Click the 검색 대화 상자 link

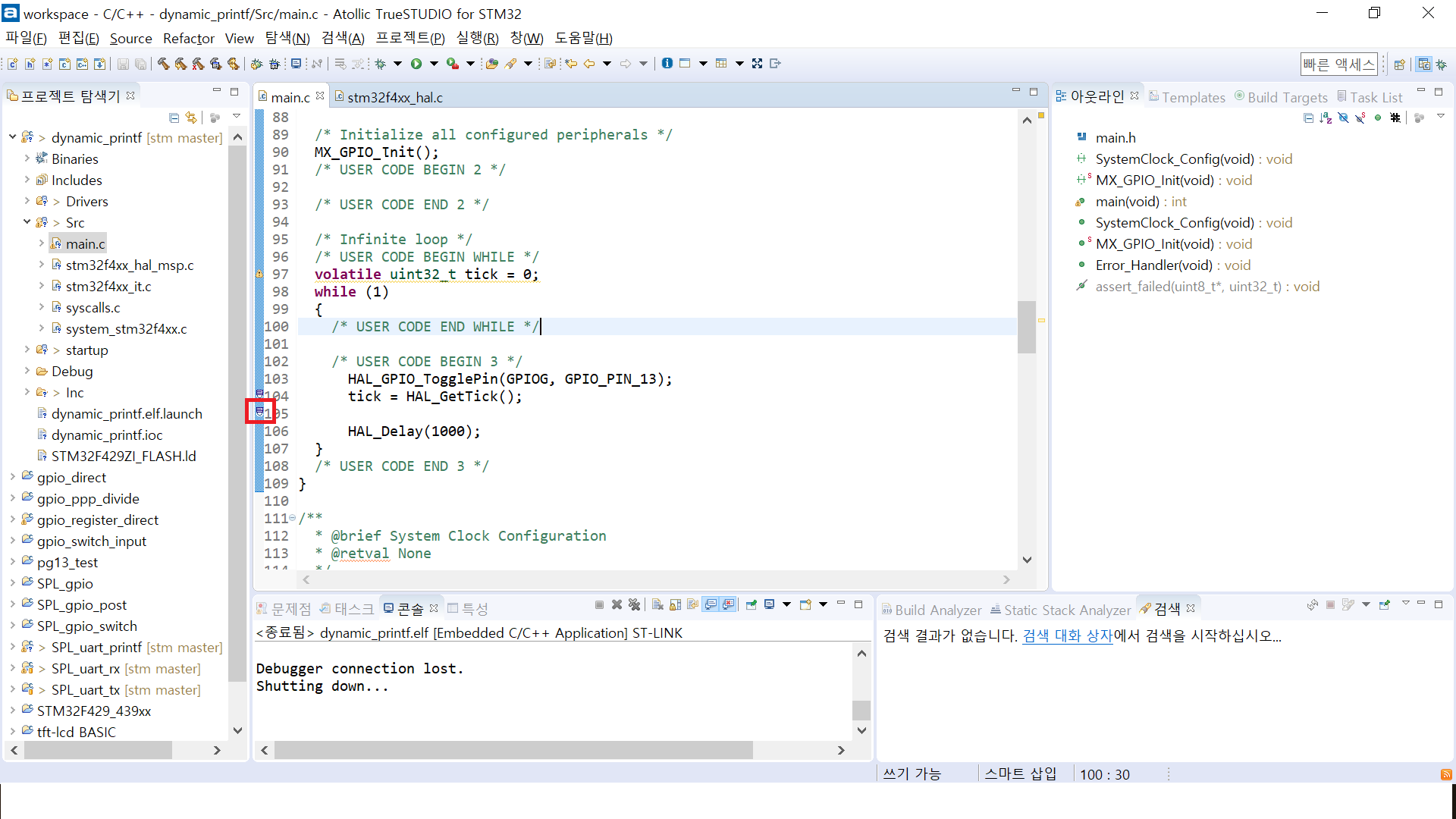(1067, 636)
